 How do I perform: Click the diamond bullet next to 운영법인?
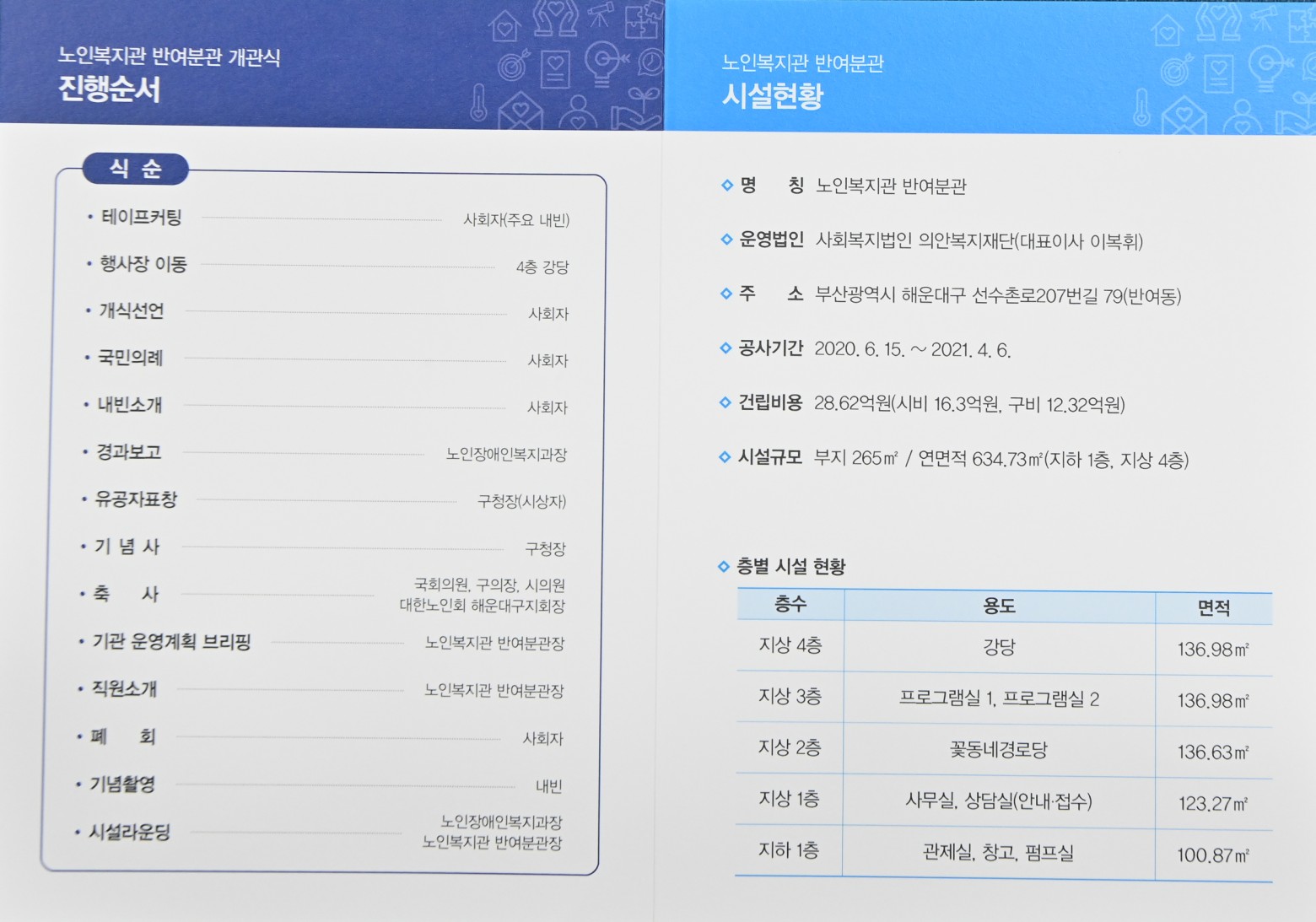[726, 240]
